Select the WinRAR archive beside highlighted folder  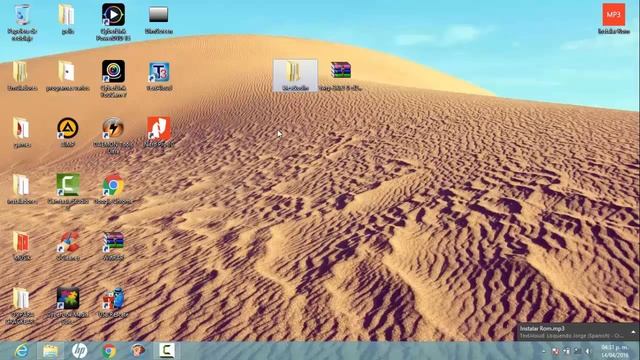point(340,76)
